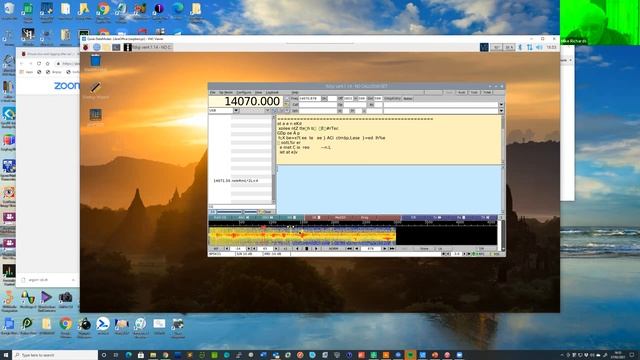The image size is (640, 360).
Task: Open Microsoft Edge icon on Windows desktop
Action: click(x=178, y=9)
